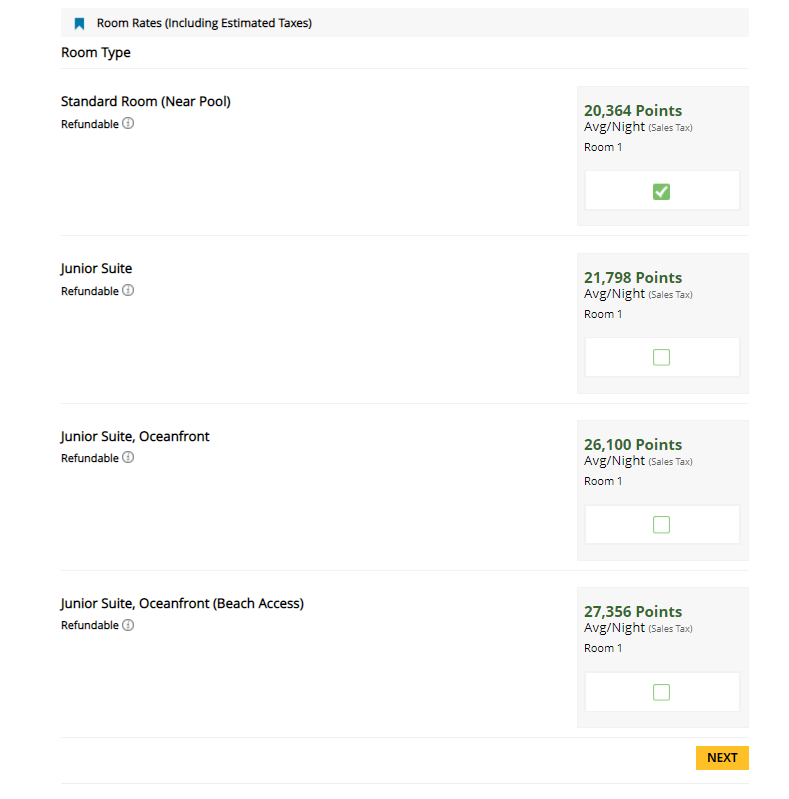Click the Junior Suite room name
789x799 pixels.
[x=96, y=269]
